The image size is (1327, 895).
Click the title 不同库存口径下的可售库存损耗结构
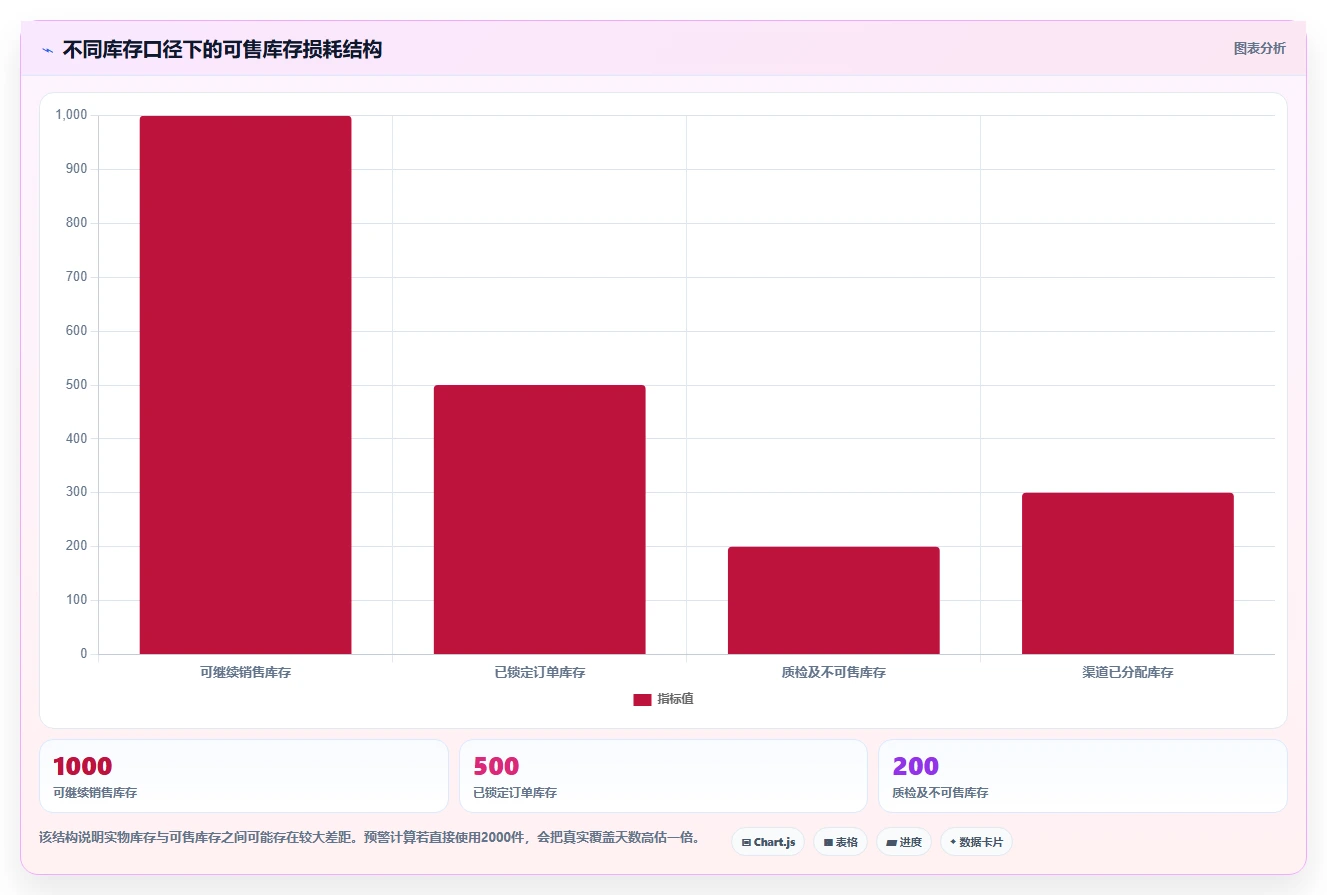(222, 49)
